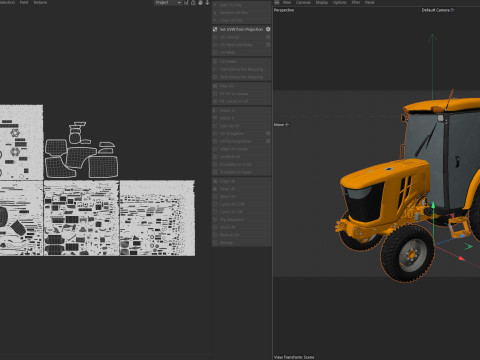Click the Remove UV Pins command

point(242,13)
